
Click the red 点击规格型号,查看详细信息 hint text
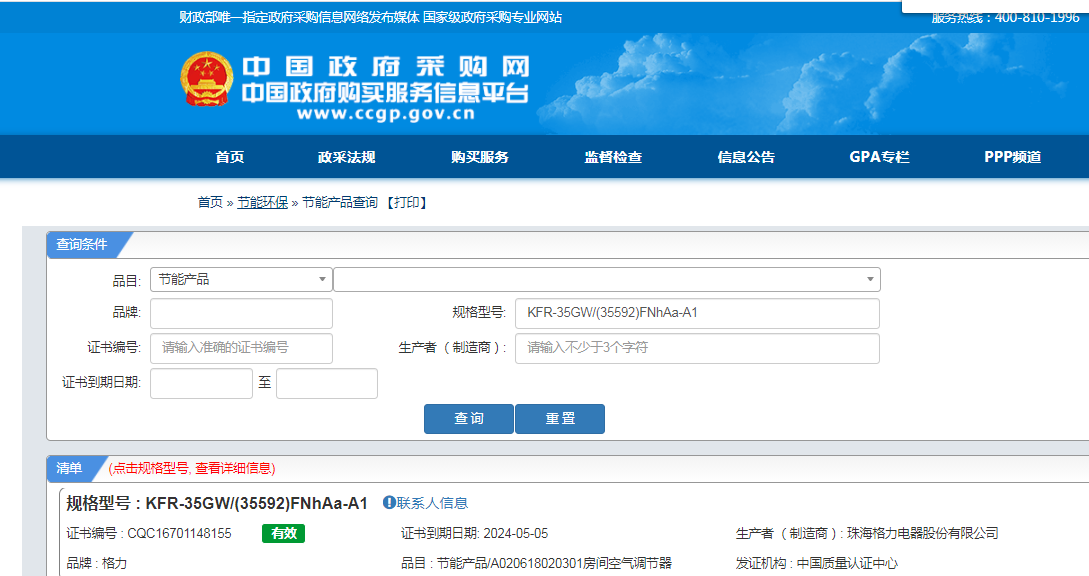pos(192,468)
